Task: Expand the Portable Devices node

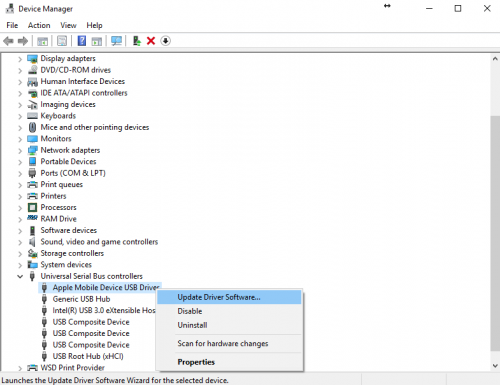Action: [x=20, y=162]
